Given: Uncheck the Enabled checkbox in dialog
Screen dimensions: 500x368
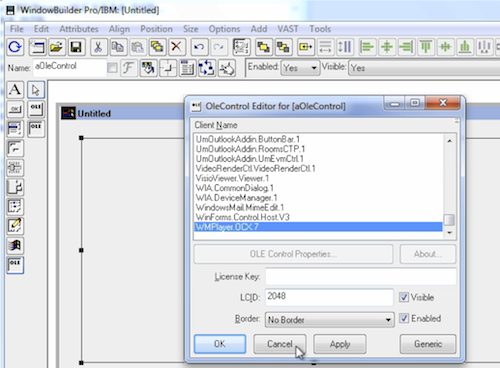Looking at the screenshot, I should tap(404, 318).
